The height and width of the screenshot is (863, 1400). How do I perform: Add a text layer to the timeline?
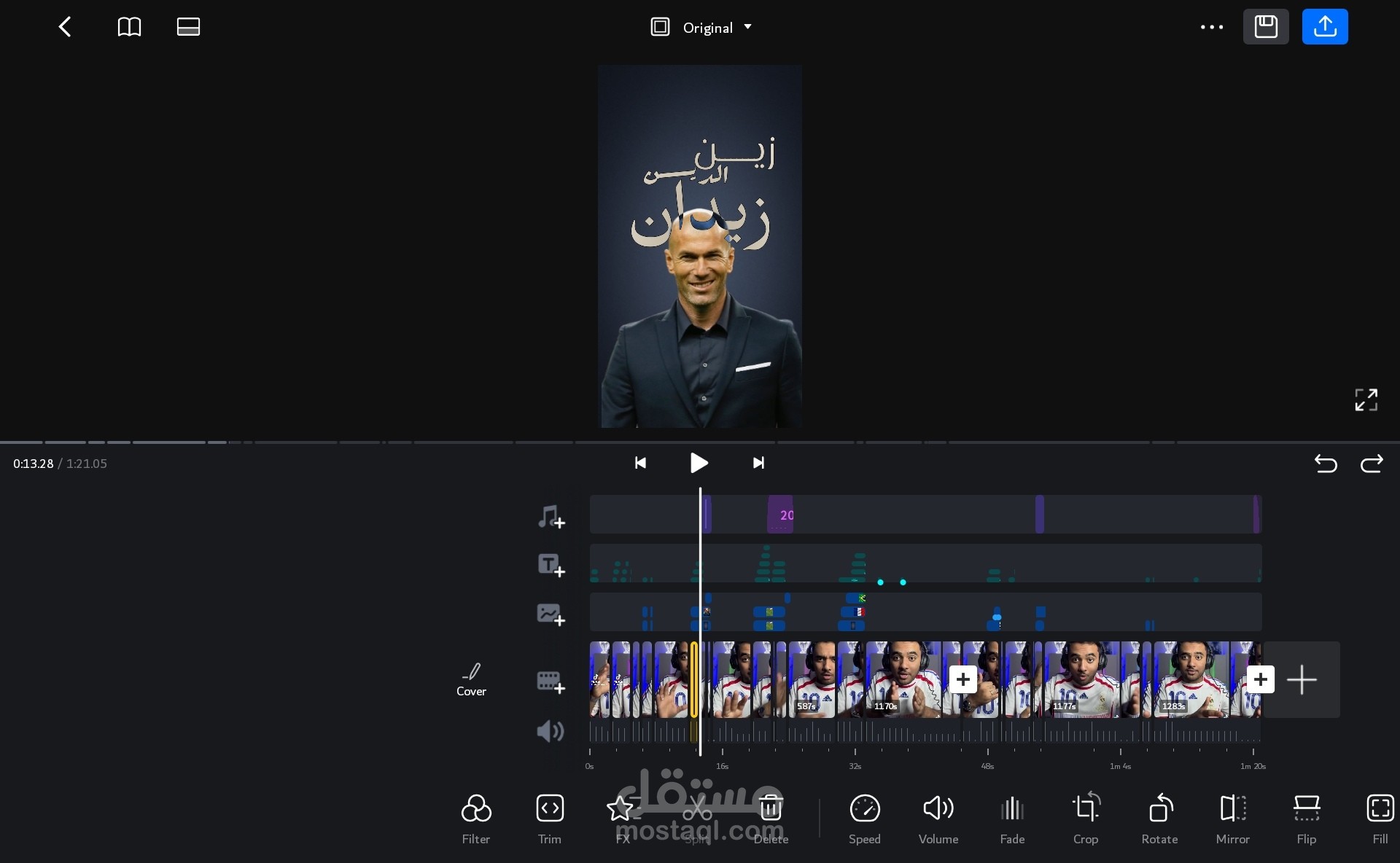pos(551,565)
